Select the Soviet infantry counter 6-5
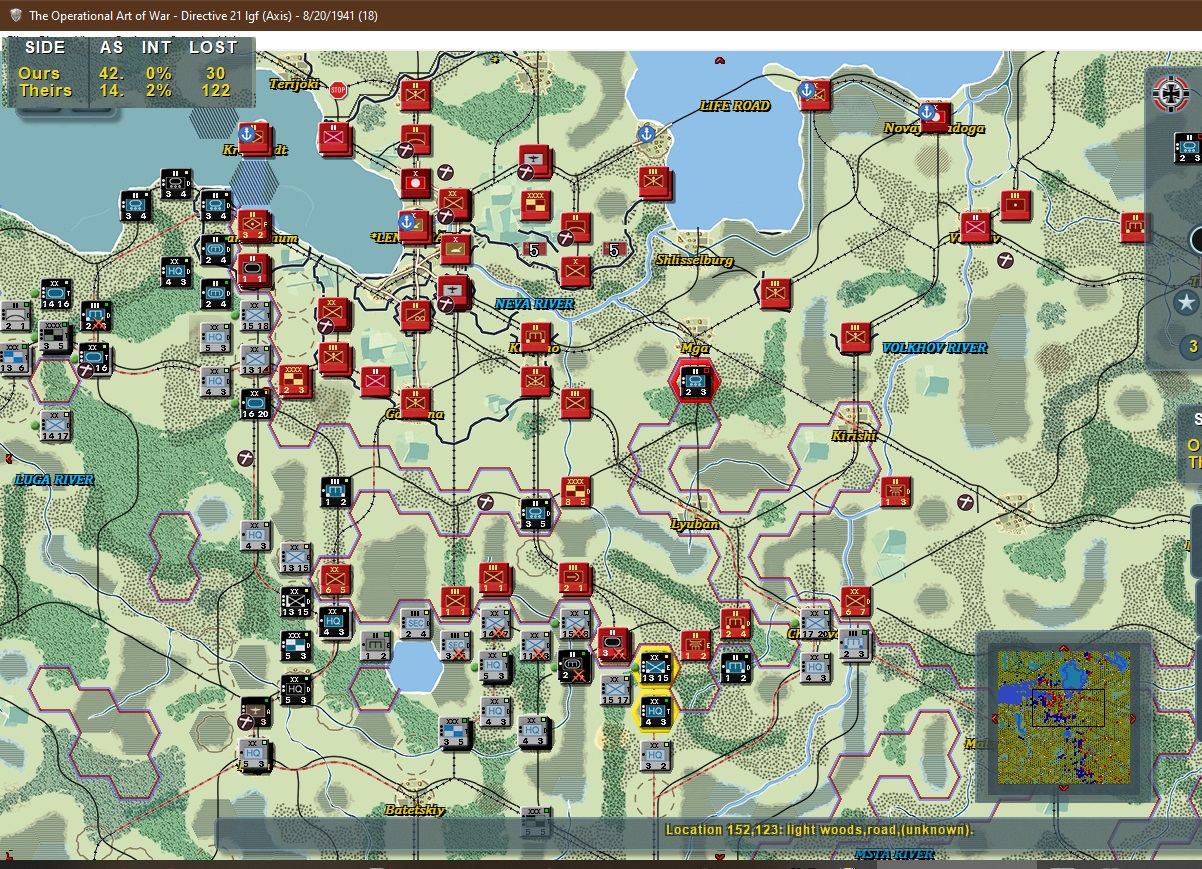This screenshot has width=1202, height=869. (x=334, y=580)
